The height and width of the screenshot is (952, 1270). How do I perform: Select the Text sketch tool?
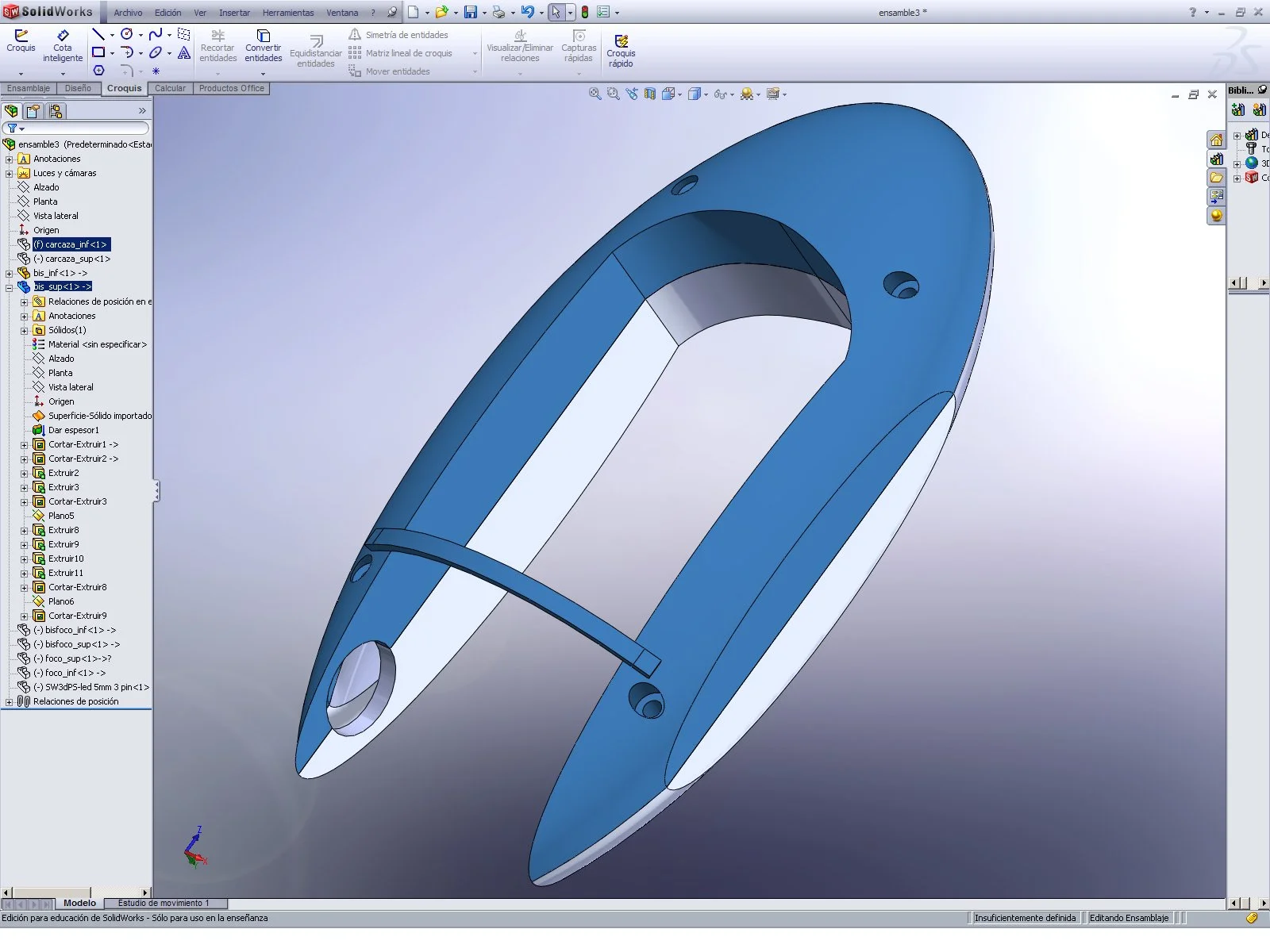click(184, 52)
